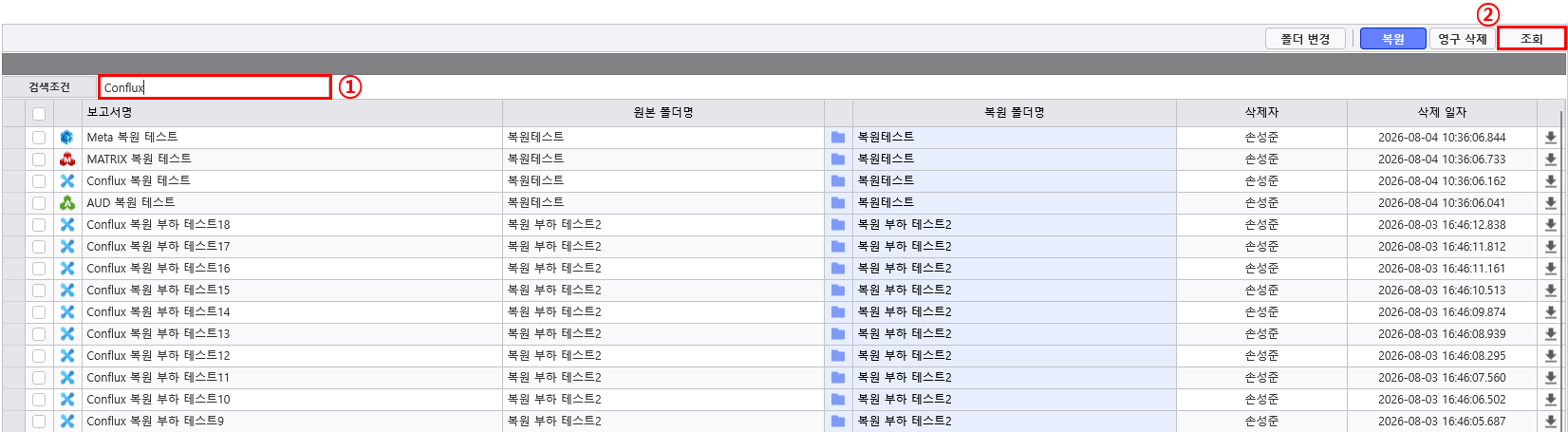Click date 2026-08-04 10:36:06.844
Viewport: 1568px width, 432px height.
pyautogui.click(x=1442, y=138)
